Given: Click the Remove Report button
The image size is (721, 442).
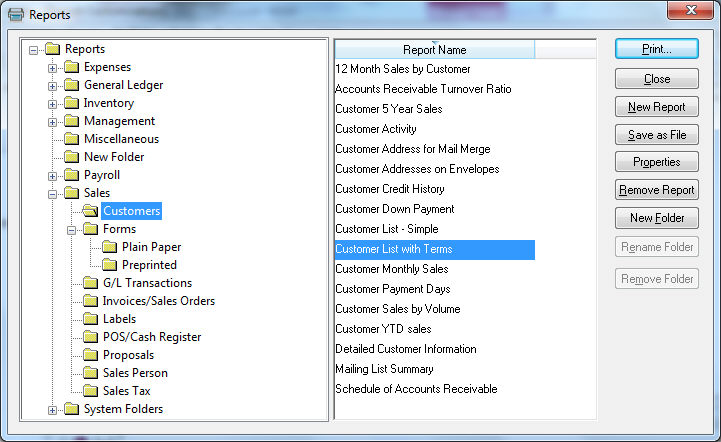Looking at the screenshot, I should pos(656,190).
